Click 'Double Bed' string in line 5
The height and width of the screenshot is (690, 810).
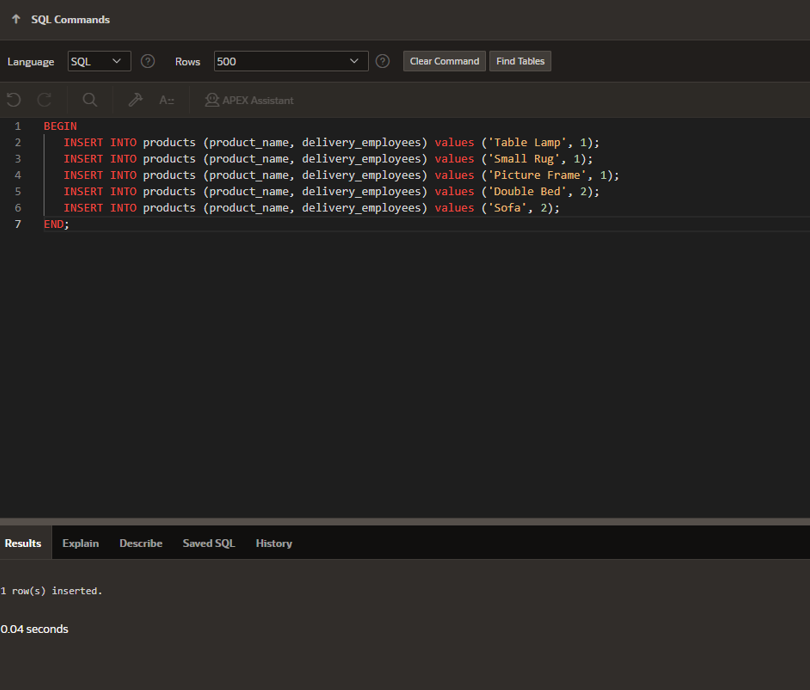pos(527,192)
